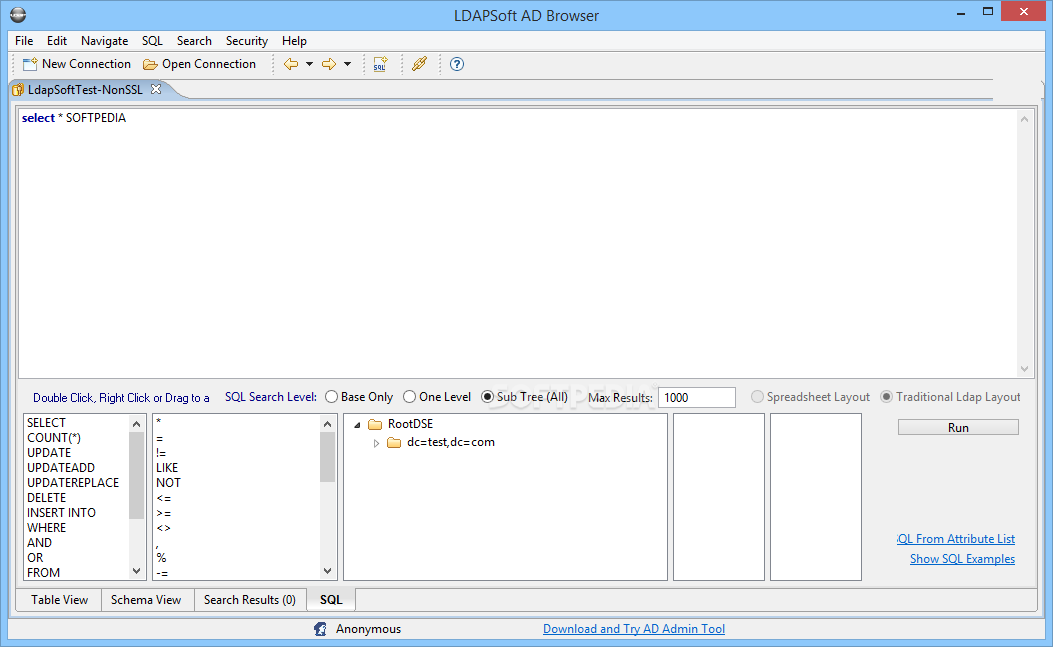Select FROM in the keyword list
The image size is (1053, 647).
(44, 572)
